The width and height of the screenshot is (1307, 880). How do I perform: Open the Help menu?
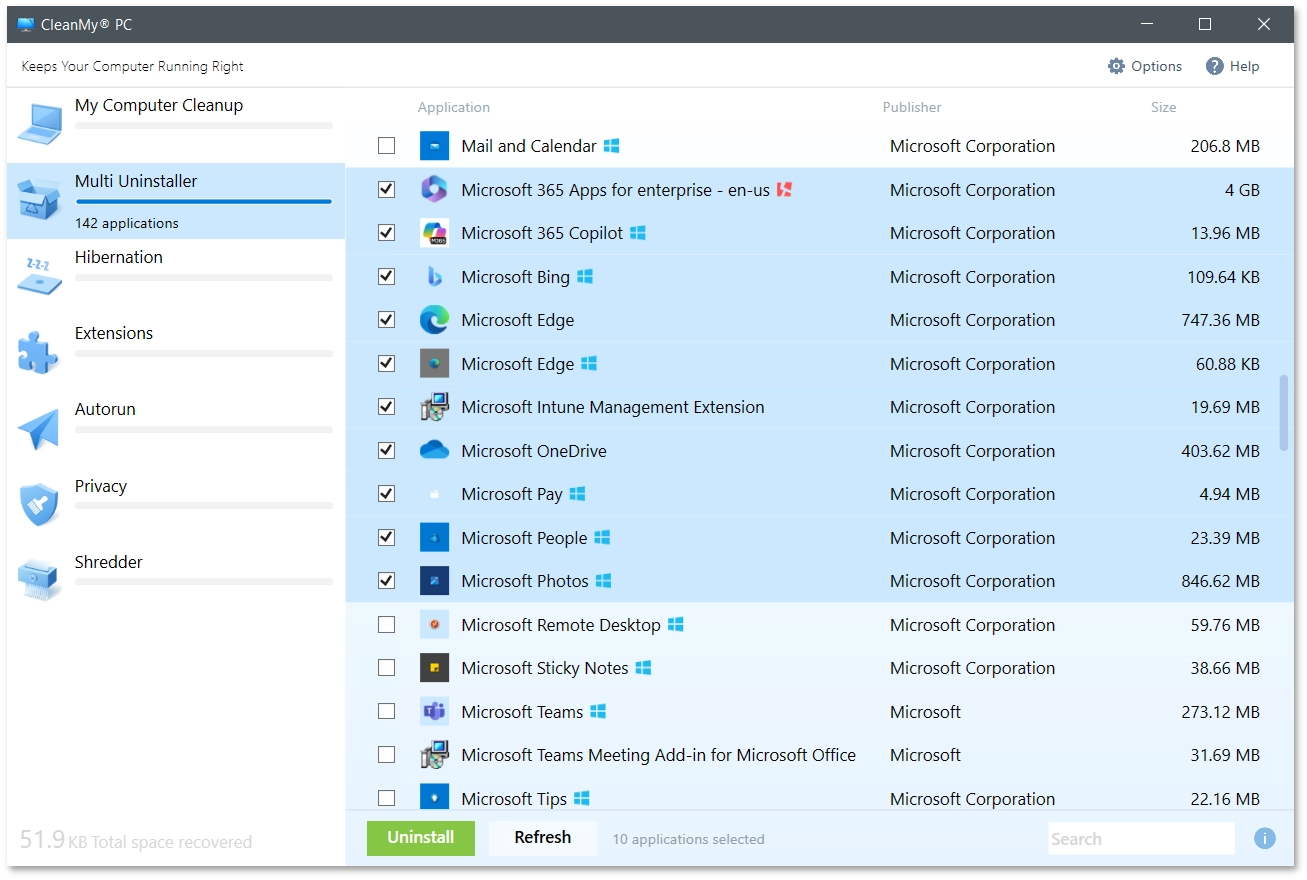[x=1232, y=66]
